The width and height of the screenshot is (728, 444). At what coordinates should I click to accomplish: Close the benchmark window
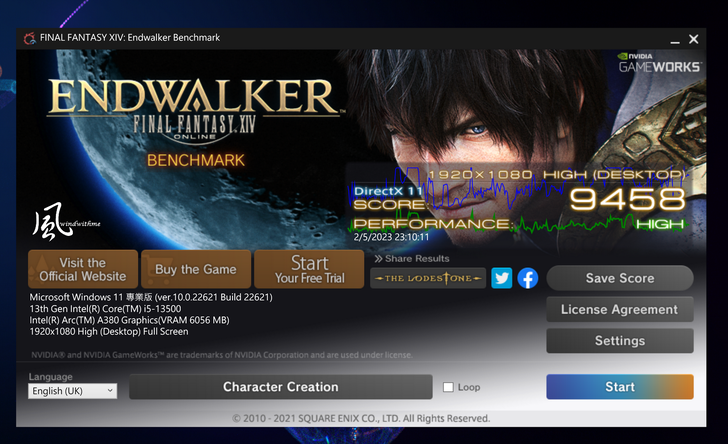(x=694, y=39)
